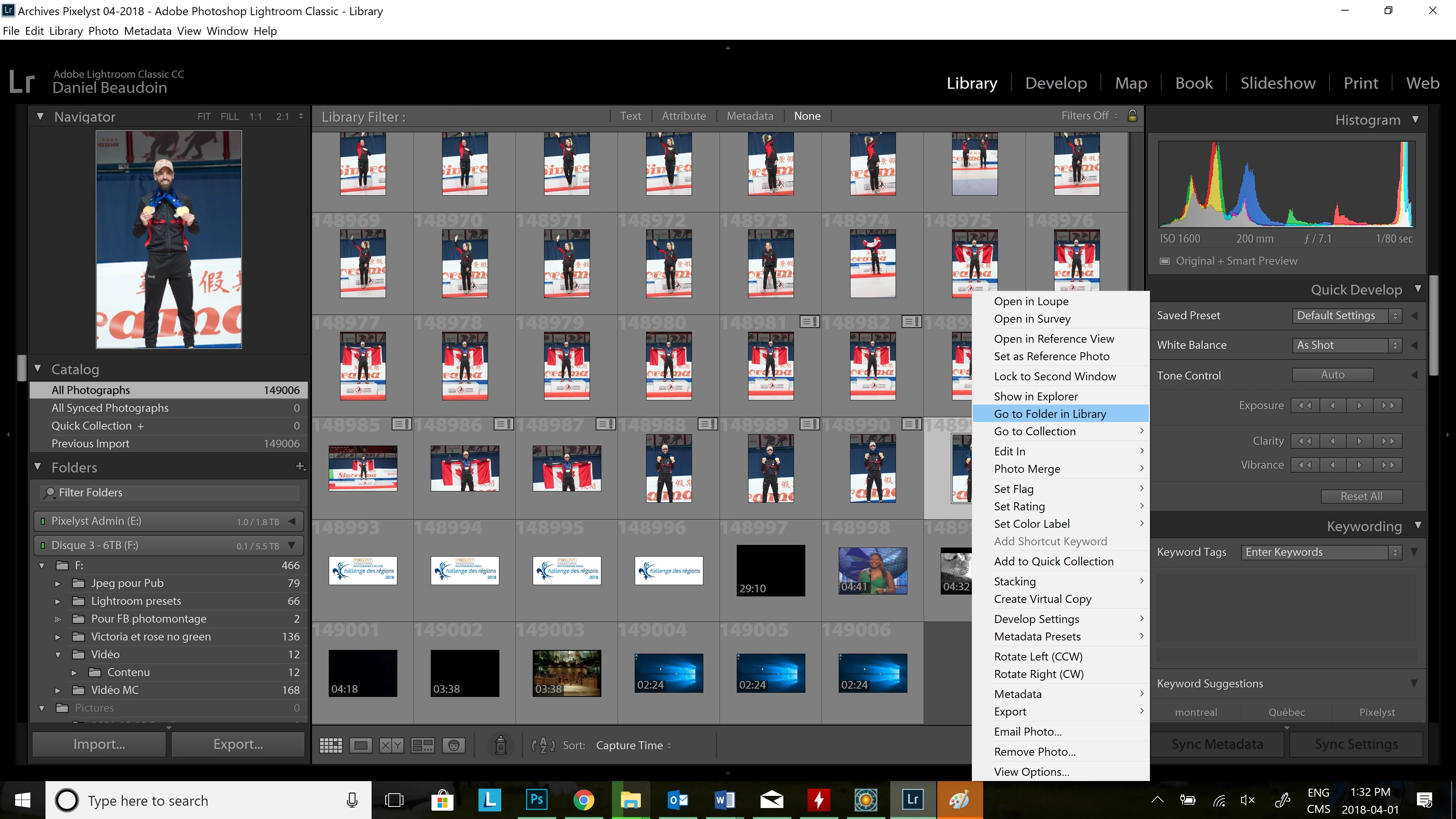Viewport: 1456px width, 819px height.
Task: Select the Painter spray can tool
Action: pos(500,745)
